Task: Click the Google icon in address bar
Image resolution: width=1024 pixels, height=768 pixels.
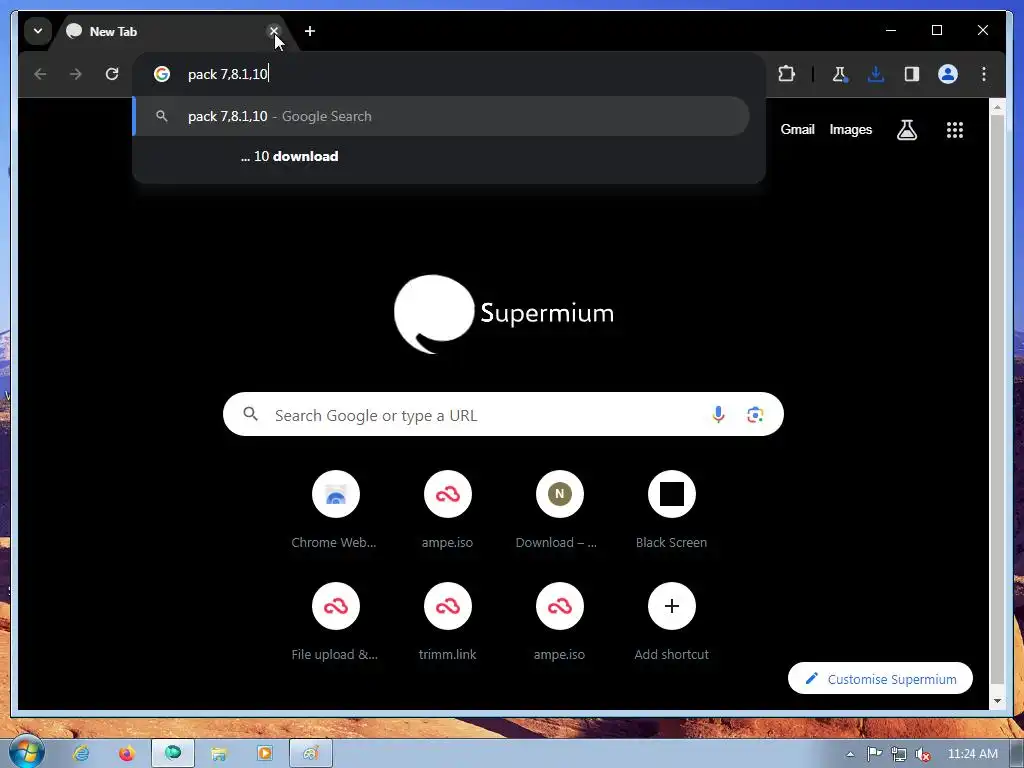Action: [162, 74]
